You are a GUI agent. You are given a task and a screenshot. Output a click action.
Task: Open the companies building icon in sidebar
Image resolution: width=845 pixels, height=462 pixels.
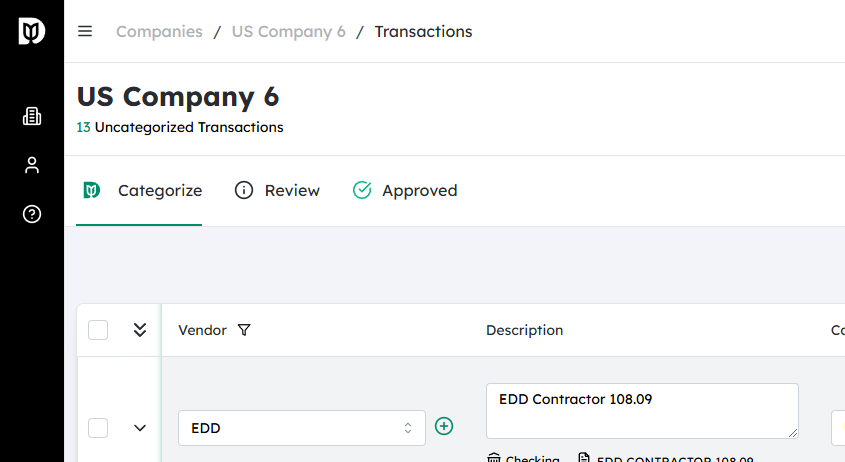point(32,116)
